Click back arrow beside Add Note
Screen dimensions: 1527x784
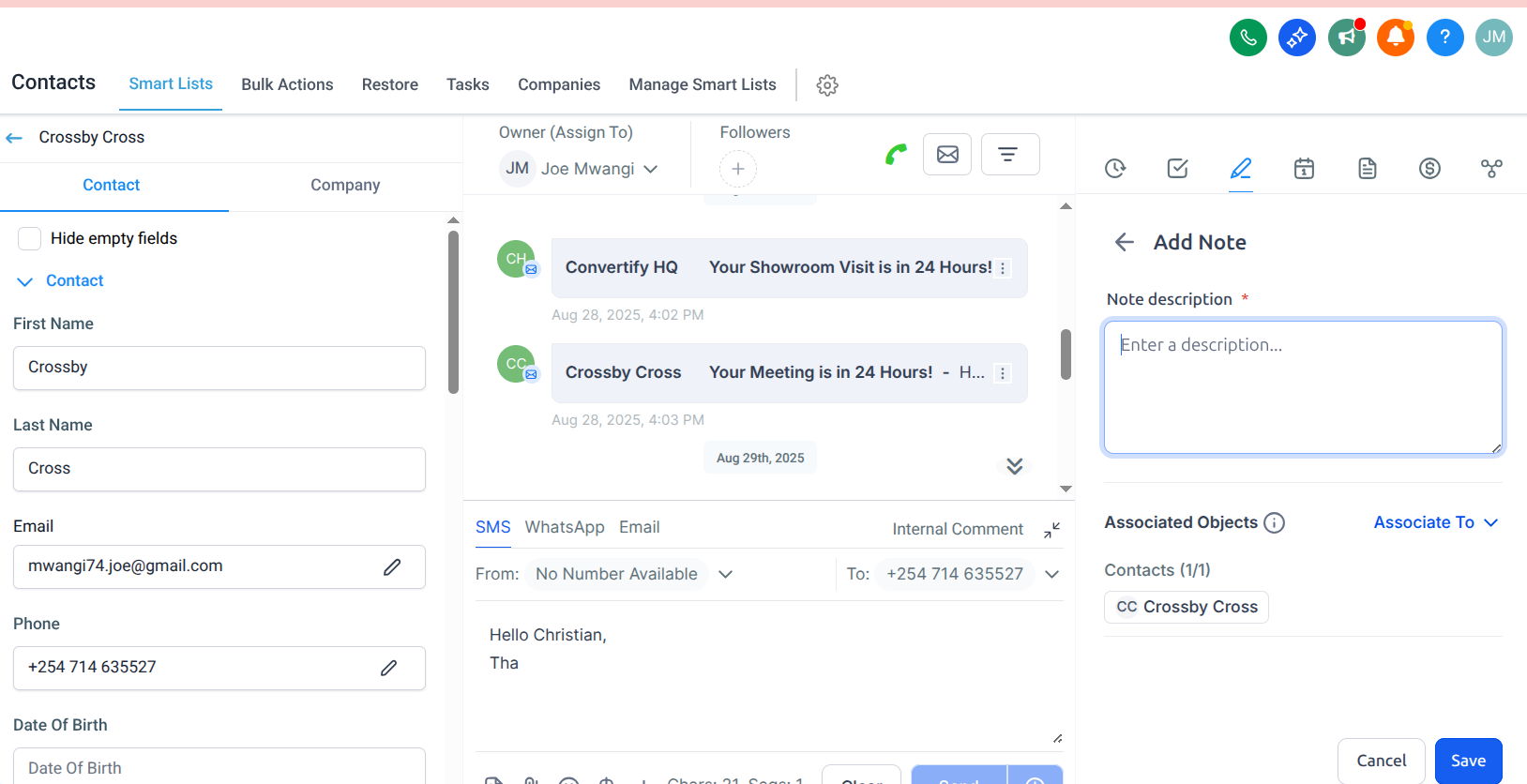click(x=1125, y=243)
